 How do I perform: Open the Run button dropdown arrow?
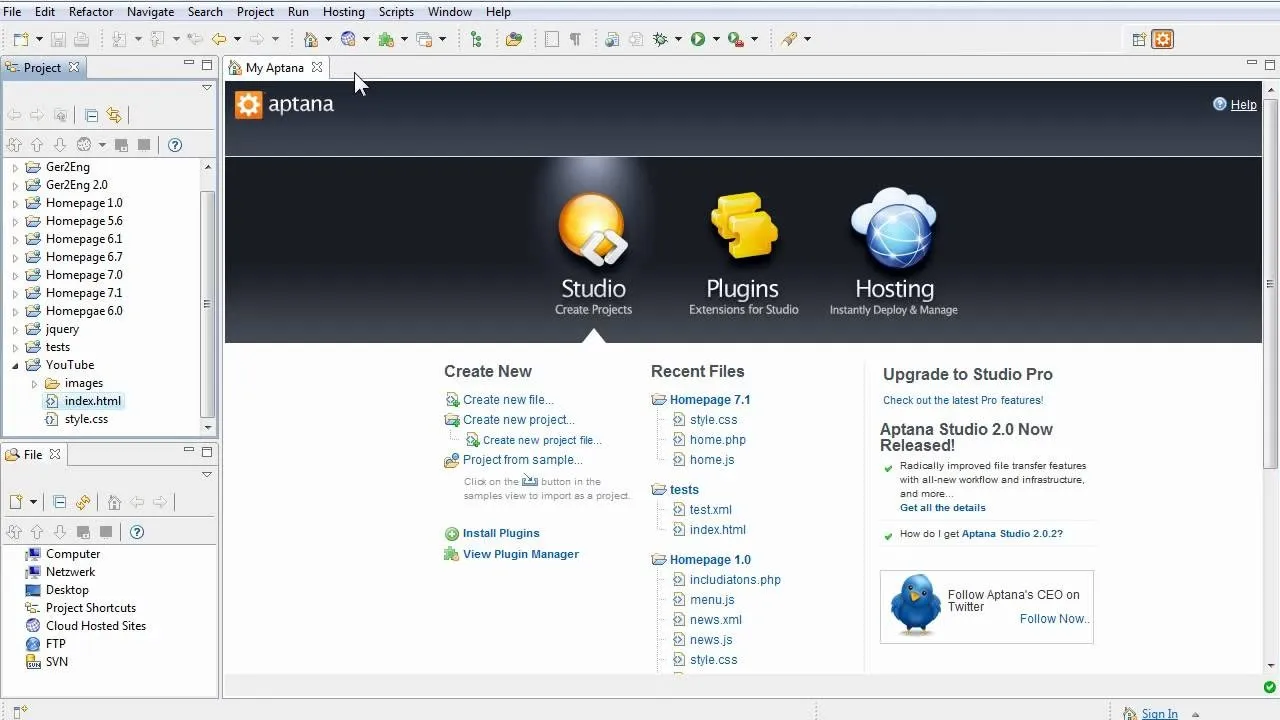point(716,39)
